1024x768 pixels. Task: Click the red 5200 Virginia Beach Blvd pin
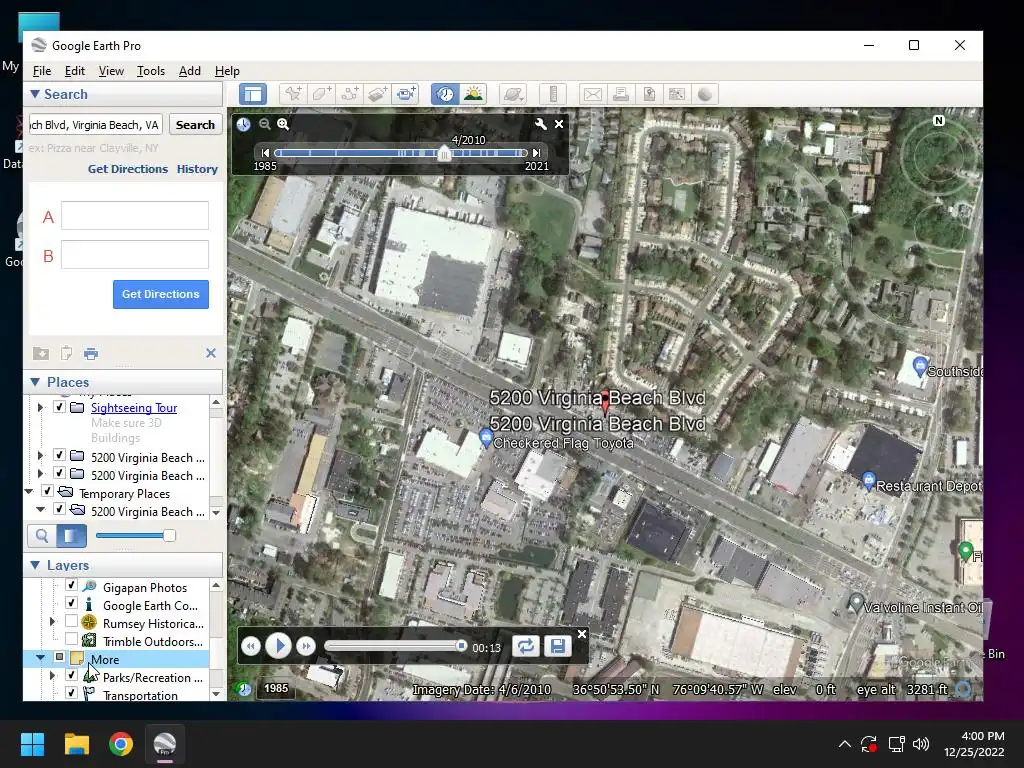[605, 404]
